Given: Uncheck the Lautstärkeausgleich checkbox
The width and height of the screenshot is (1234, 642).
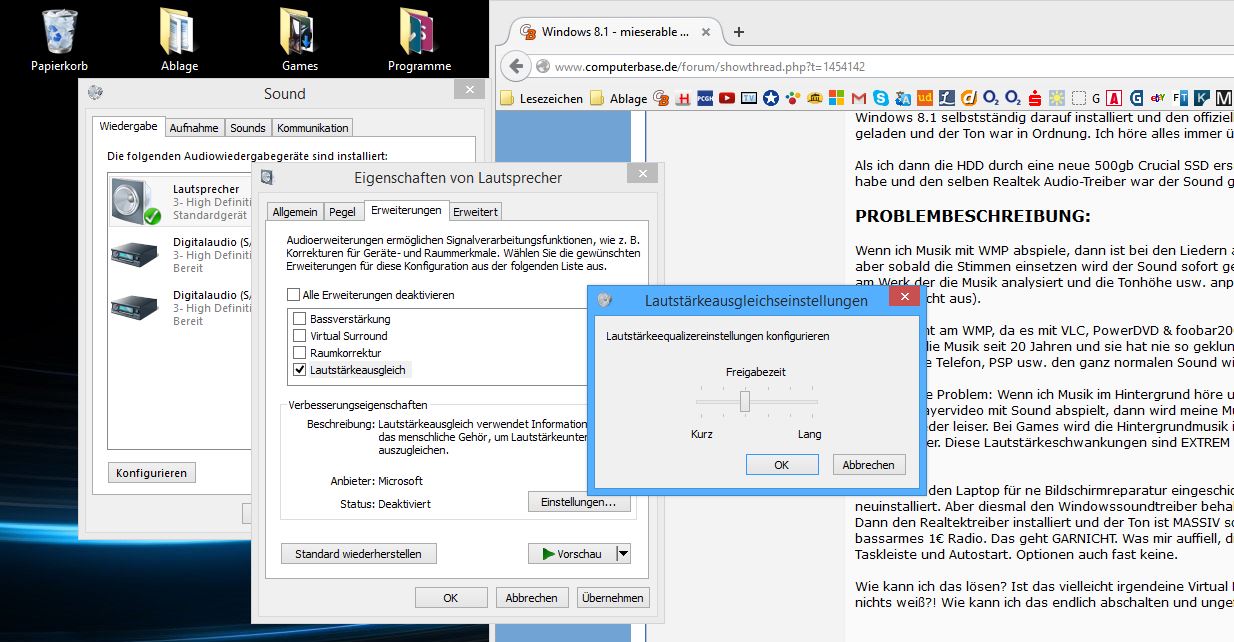Looking at the screenshot, I should coord(299,370).
